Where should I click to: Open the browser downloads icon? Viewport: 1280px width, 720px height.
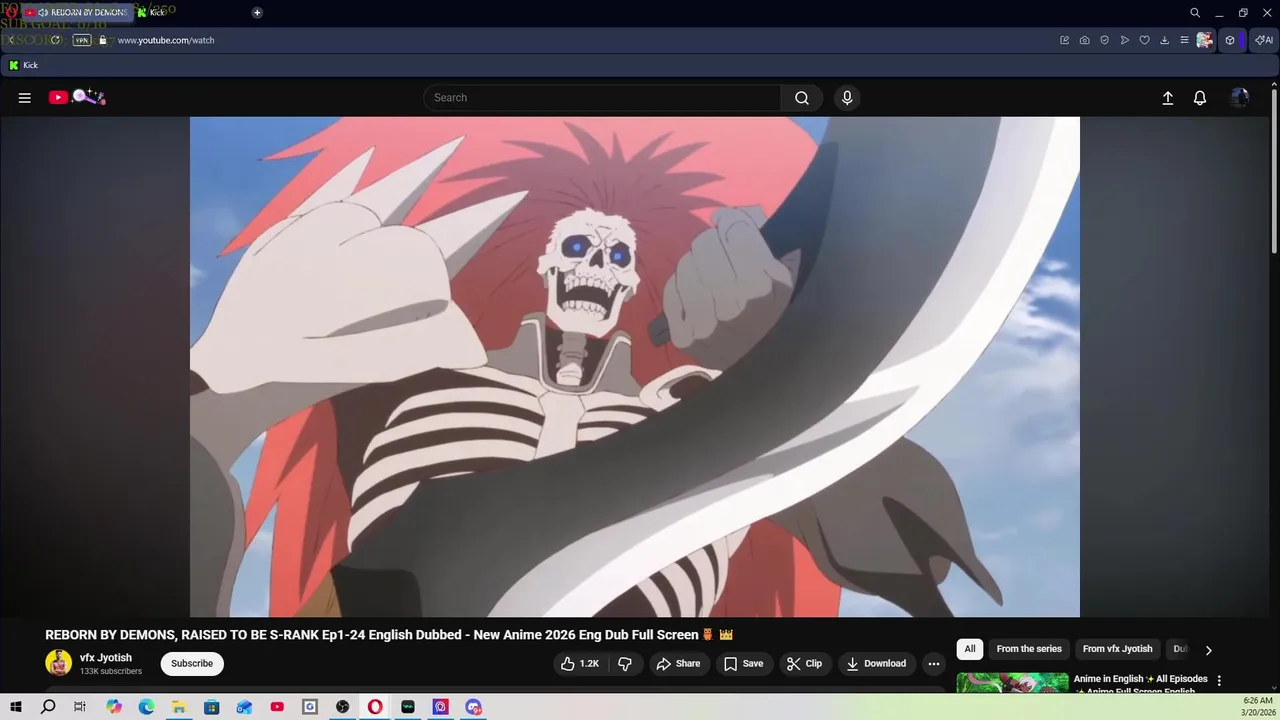1165,40
